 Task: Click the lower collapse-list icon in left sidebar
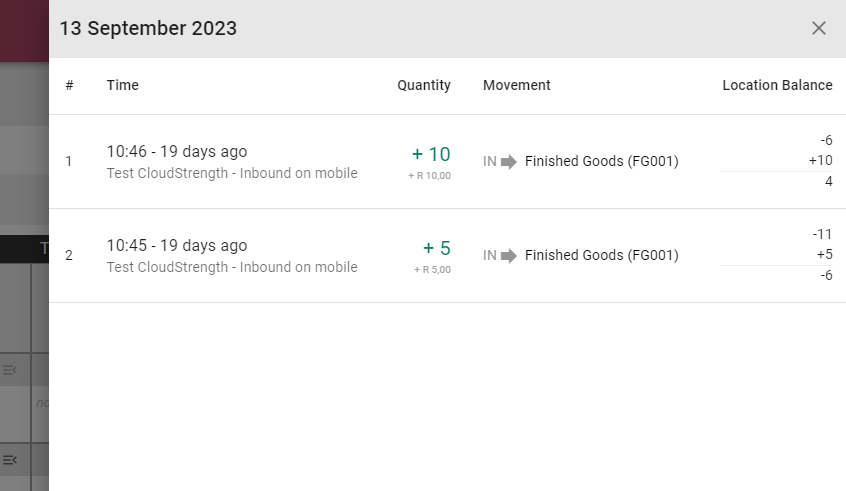click(10, 460)
